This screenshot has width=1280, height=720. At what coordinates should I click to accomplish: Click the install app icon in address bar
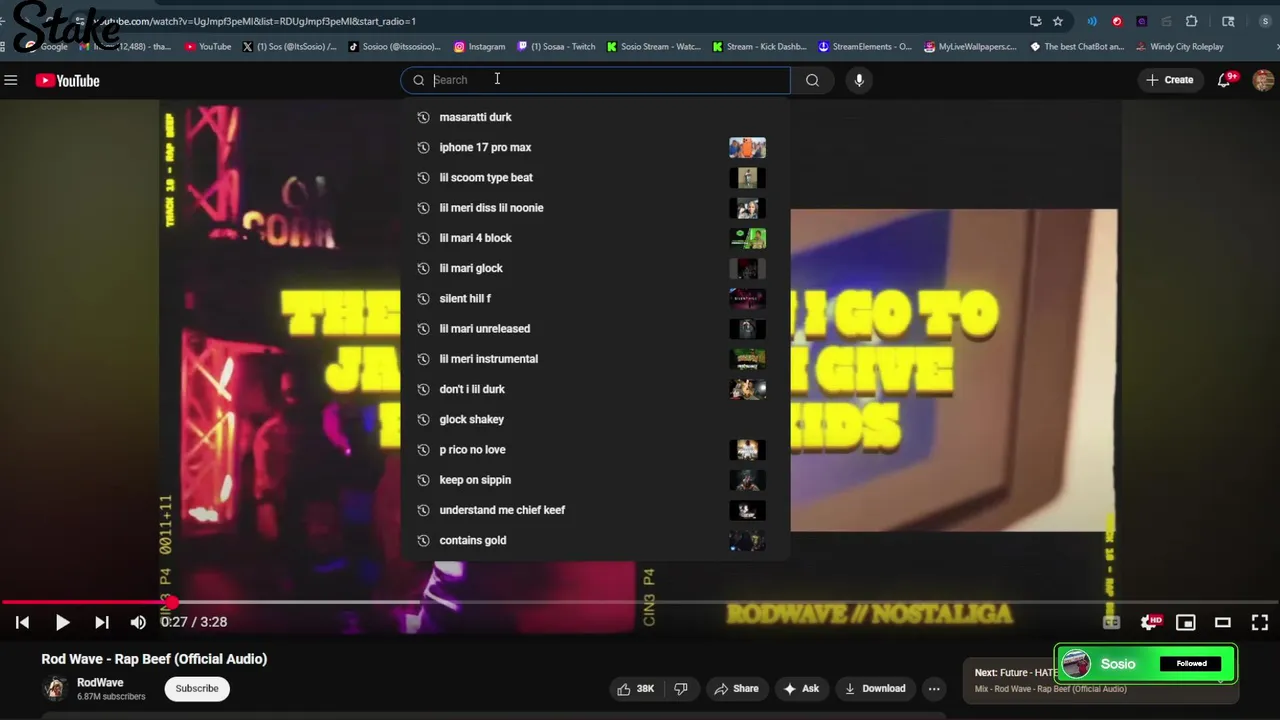[x=1036, y=21]
